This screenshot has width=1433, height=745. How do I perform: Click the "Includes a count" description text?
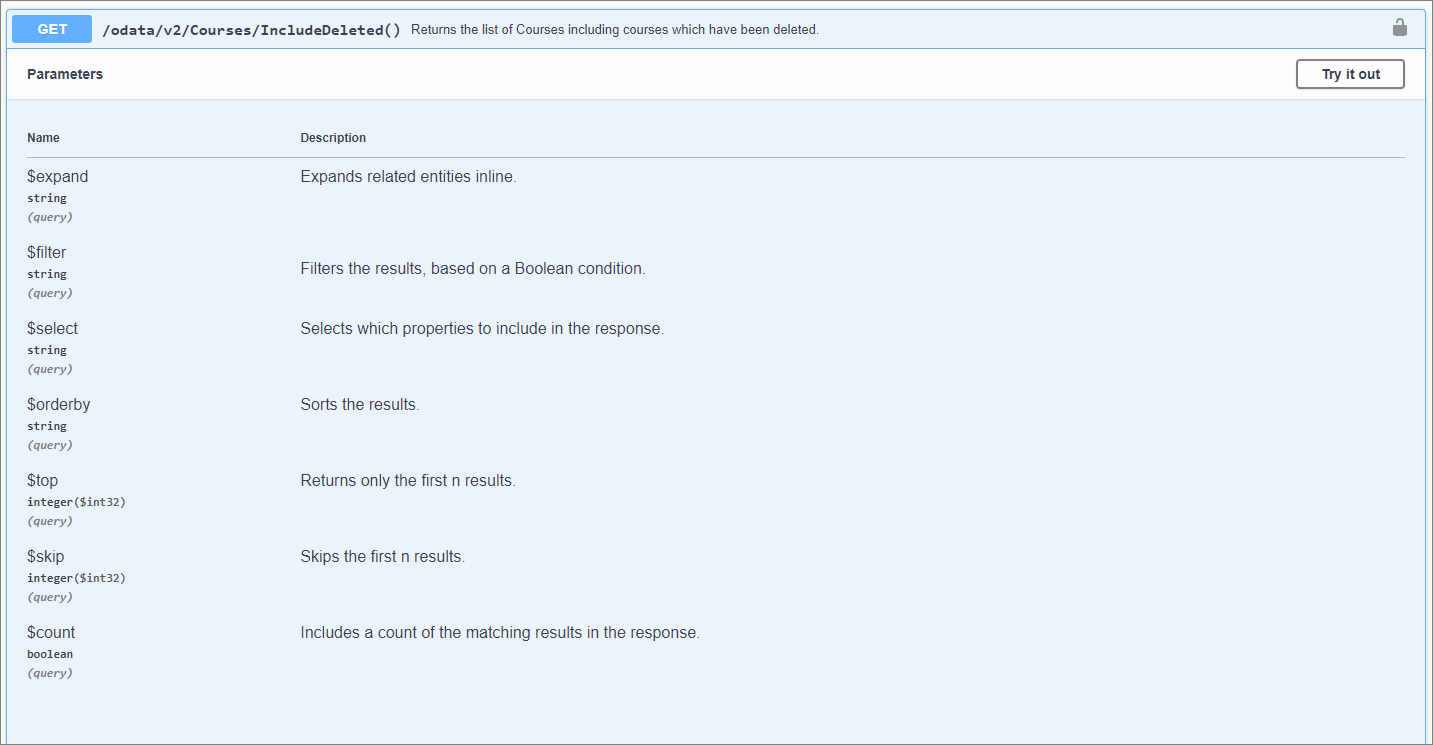(500, 633)
